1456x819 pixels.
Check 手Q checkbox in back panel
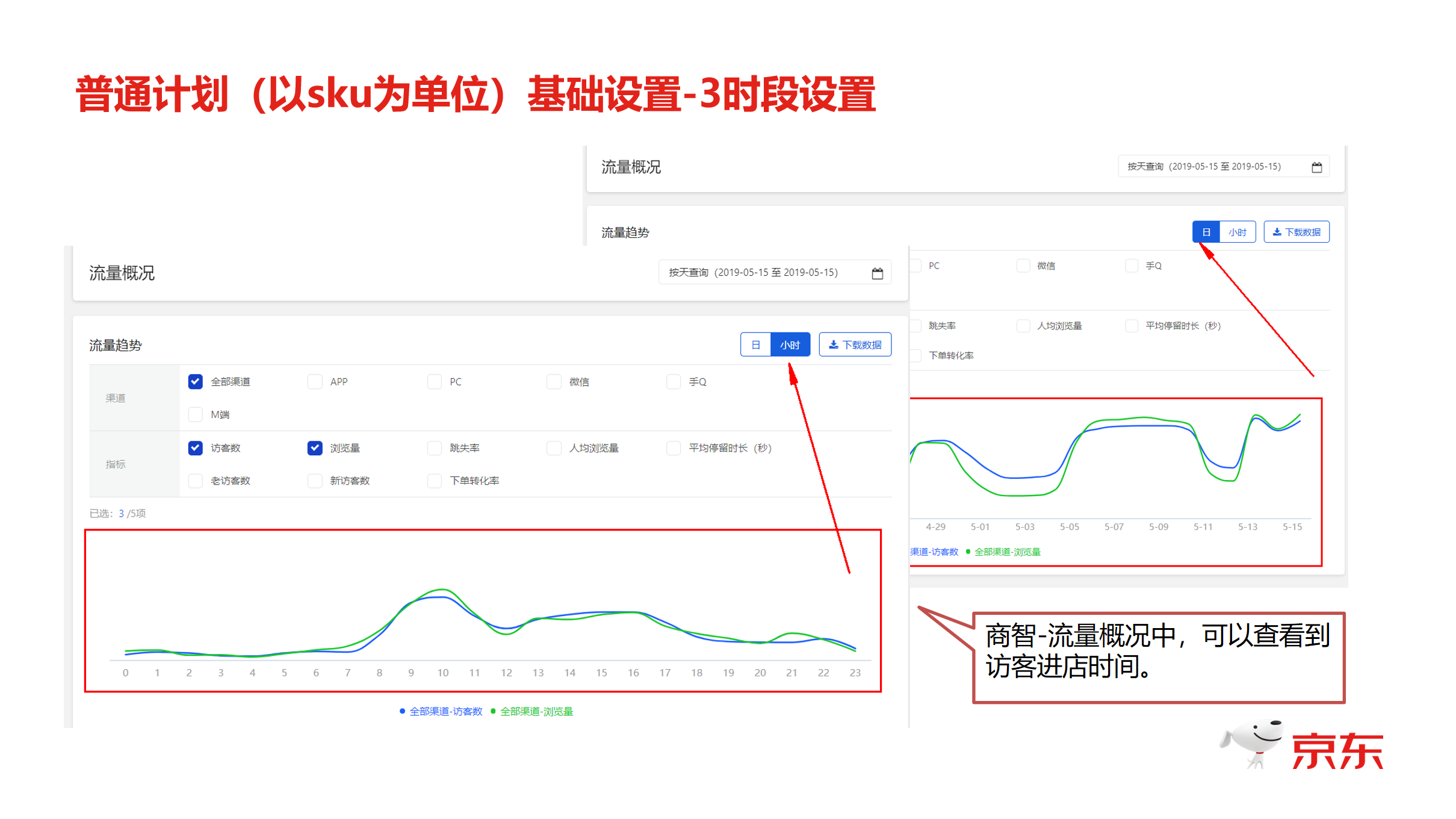[1132, 266]
